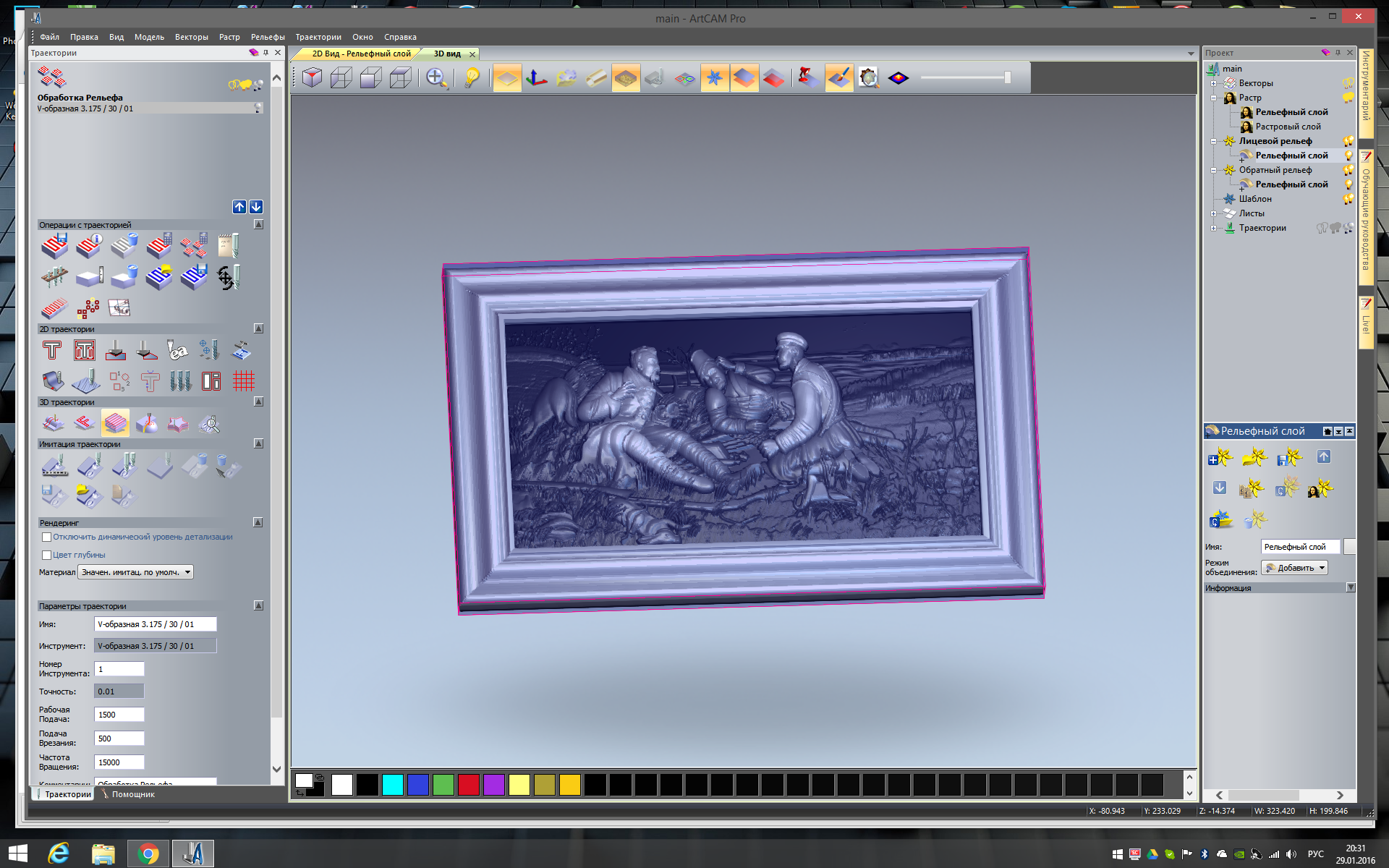Image resolution: width=1389 pixels, height=868 pixels.
Task: Open Chrome from the taskbar
Action: pyautogui.click(x=148, y=854)
